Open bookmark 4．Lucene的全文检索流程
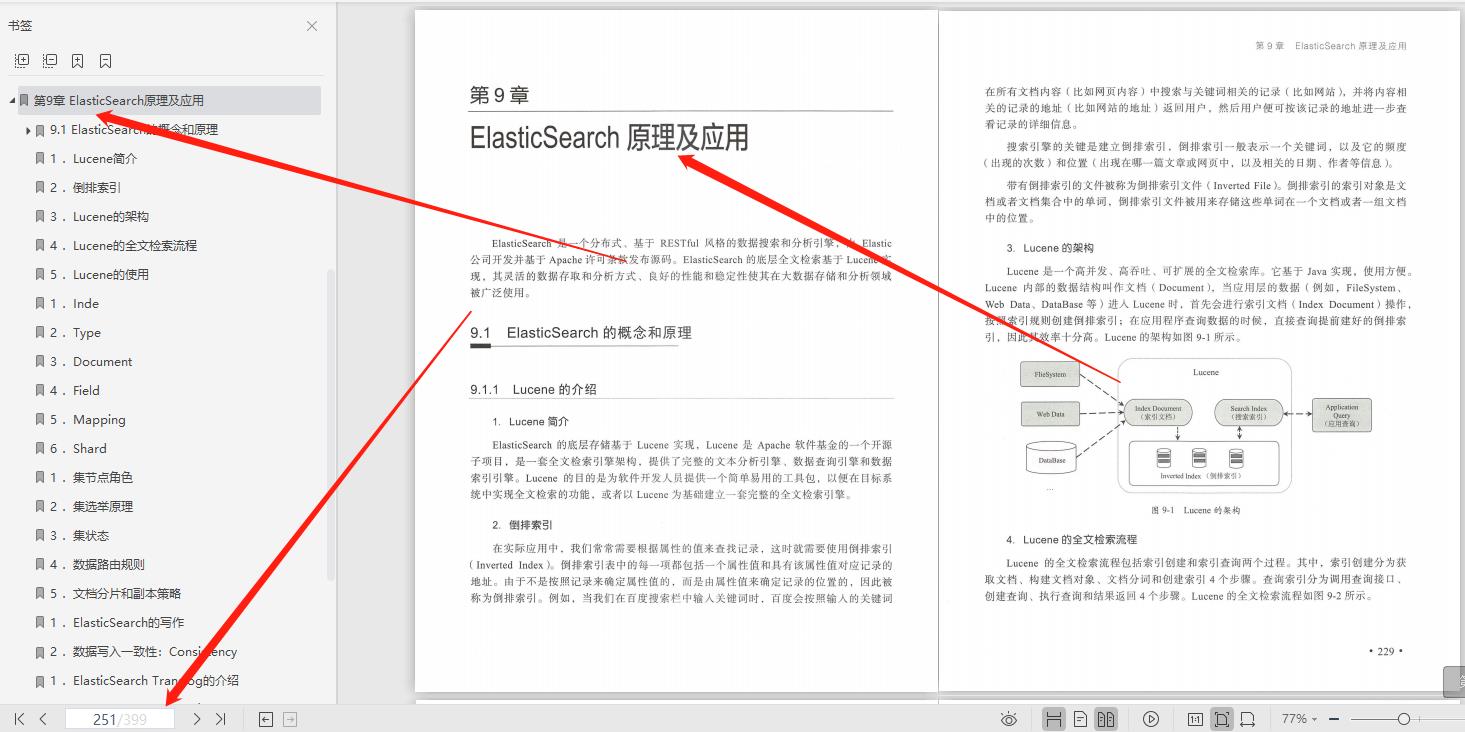Image resolution: width=1465 pixels, height=732 pixels. 123,246
